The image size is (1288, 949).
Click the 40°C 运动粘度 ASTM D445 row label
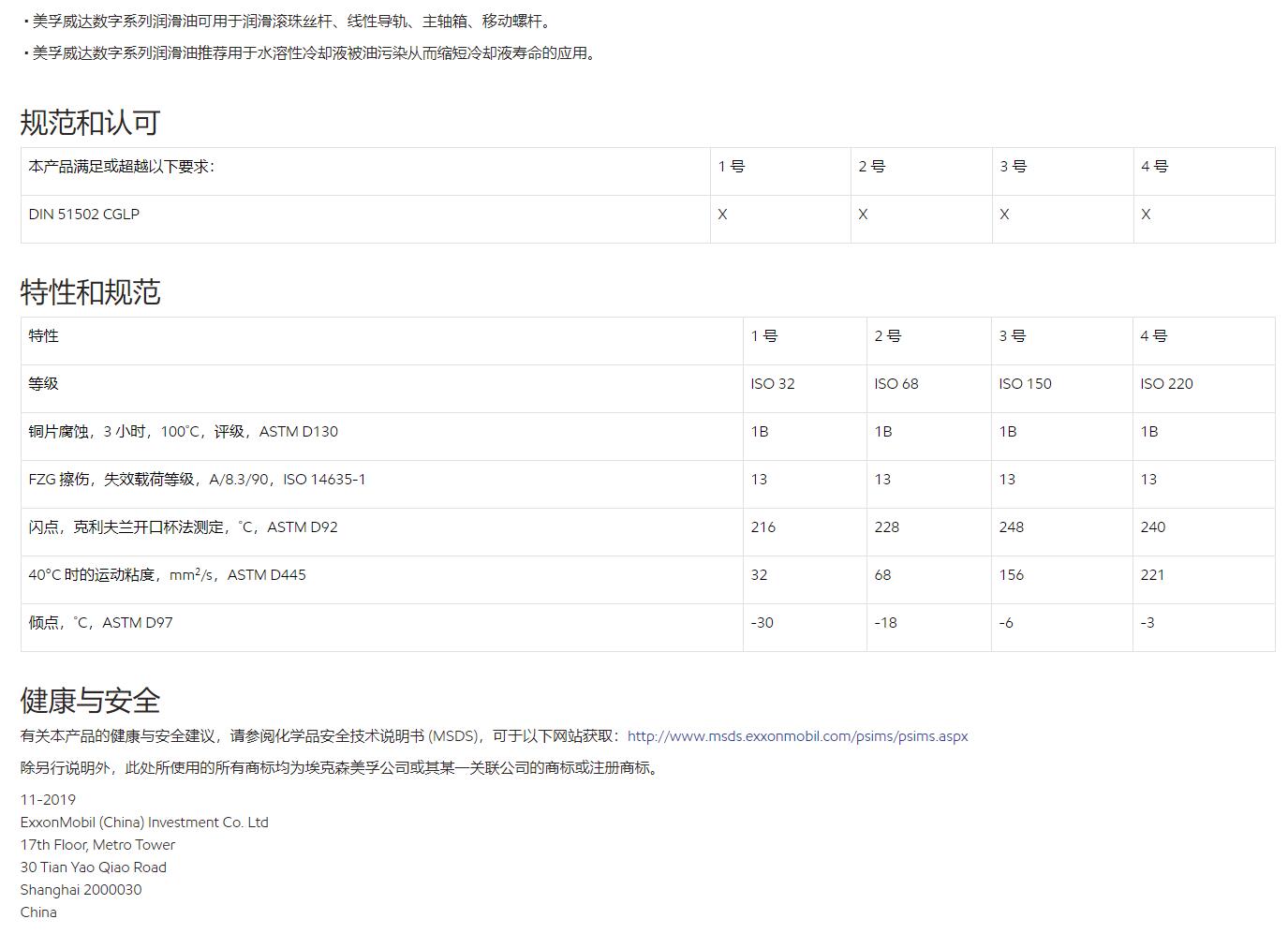tap(167, 575)
